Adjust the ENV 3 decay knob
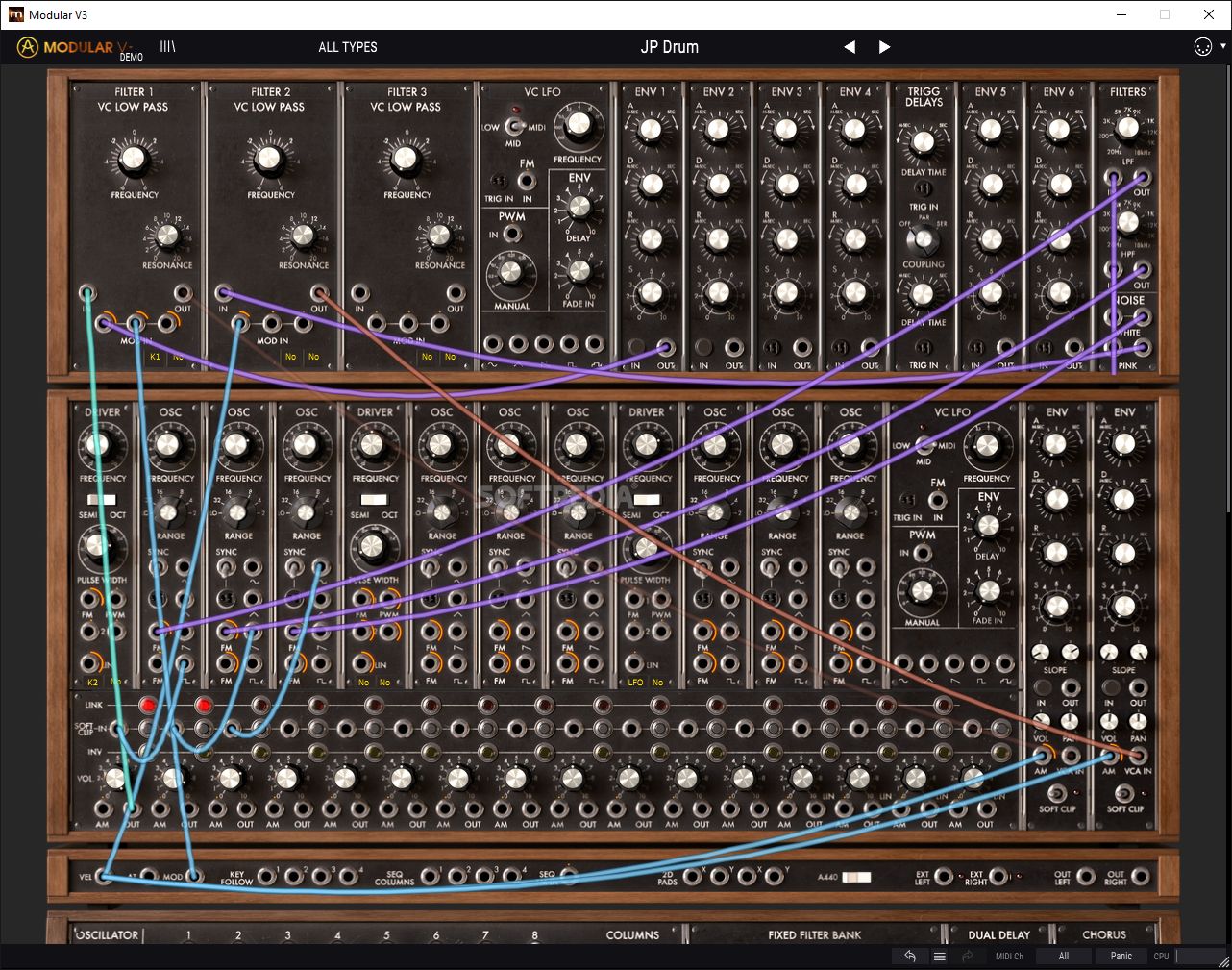1232x970 pixels. click(787, 184)
